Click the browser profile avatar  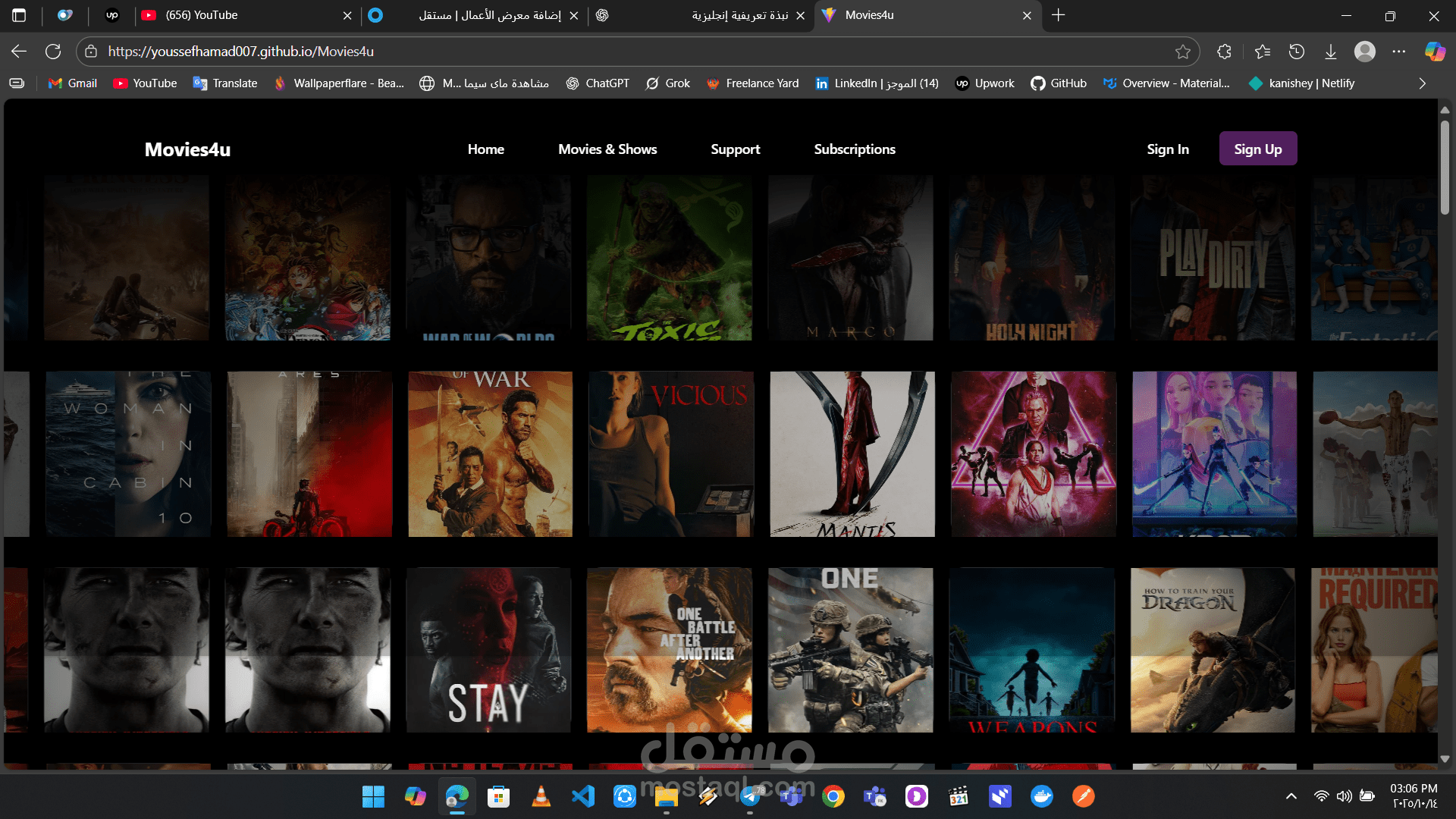[1364, 52]
